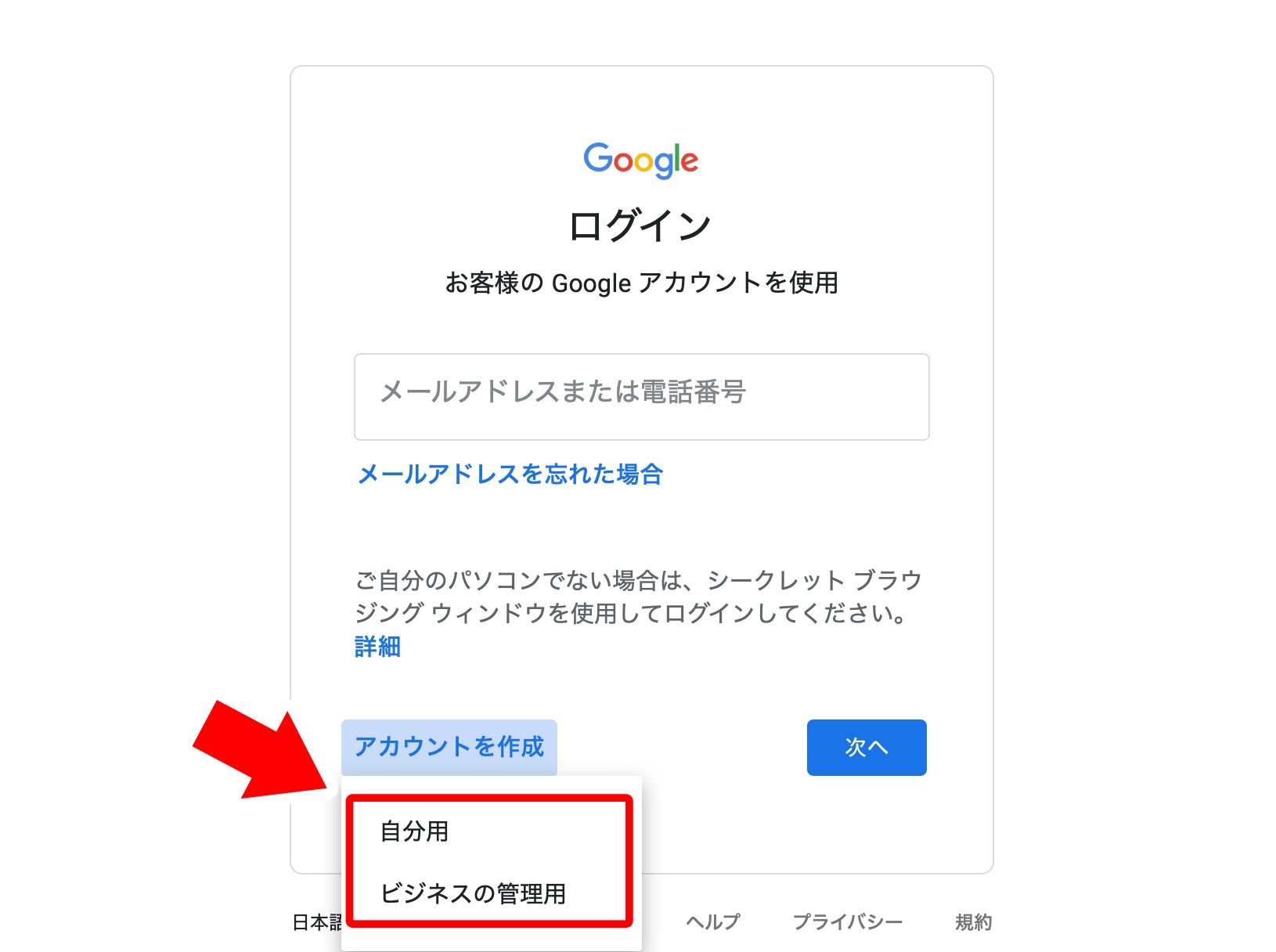This screenshot has width=1276, height=952.
Task: Click the アカウントを作成 button
Action: (x=449, y=747)
